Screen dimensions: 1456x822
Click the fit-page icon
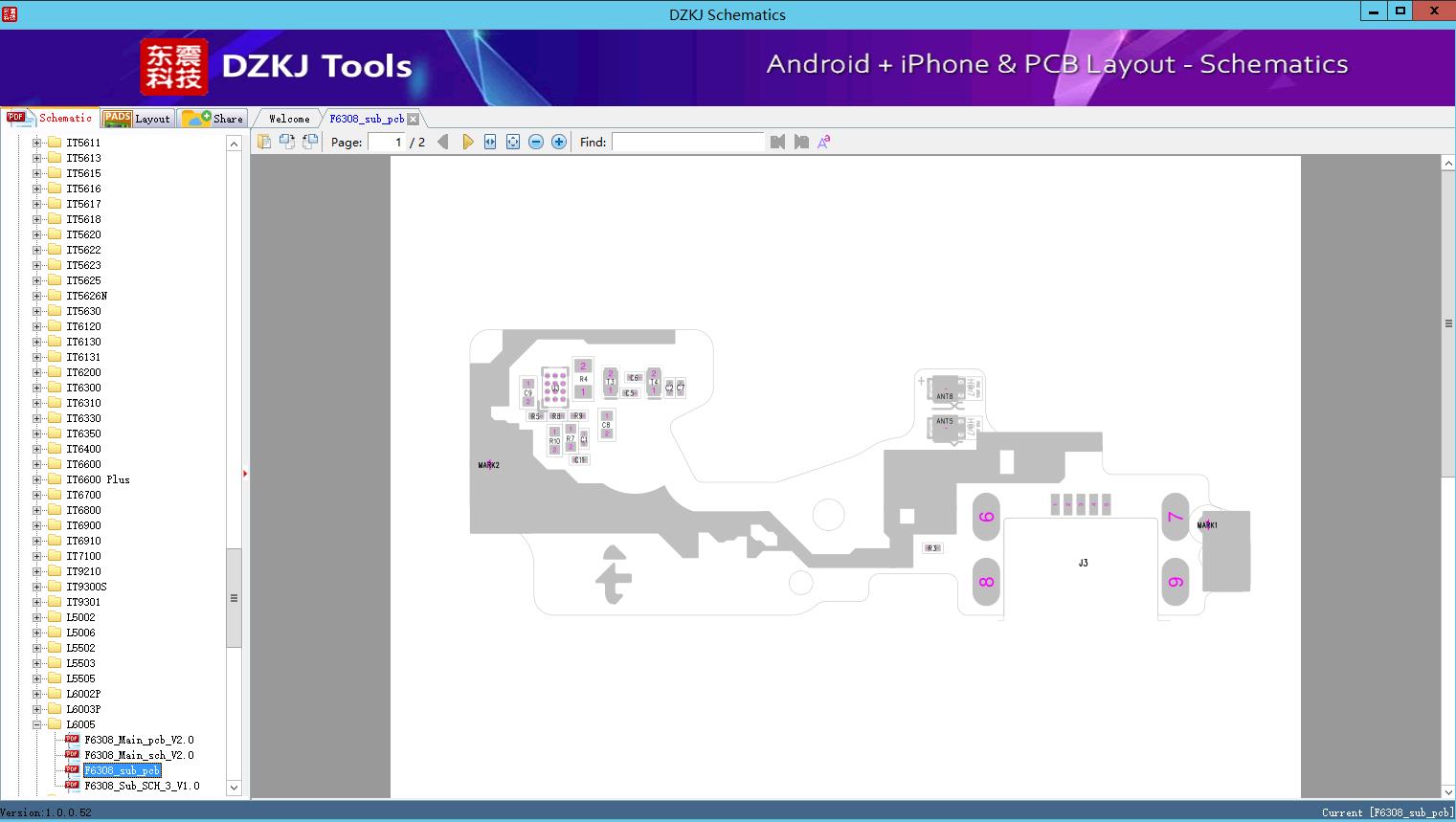pyautogui.click(x=513, y=142)
